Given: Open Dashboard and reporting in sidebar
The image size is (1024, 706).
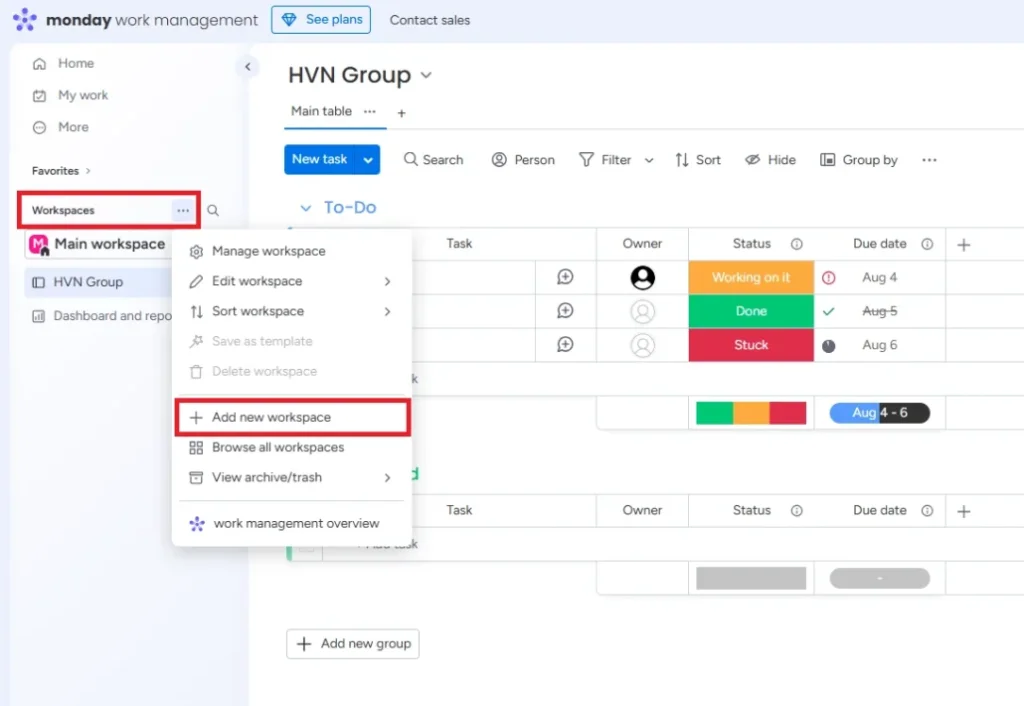Looking at the screenshot, I should pos(101,316).
